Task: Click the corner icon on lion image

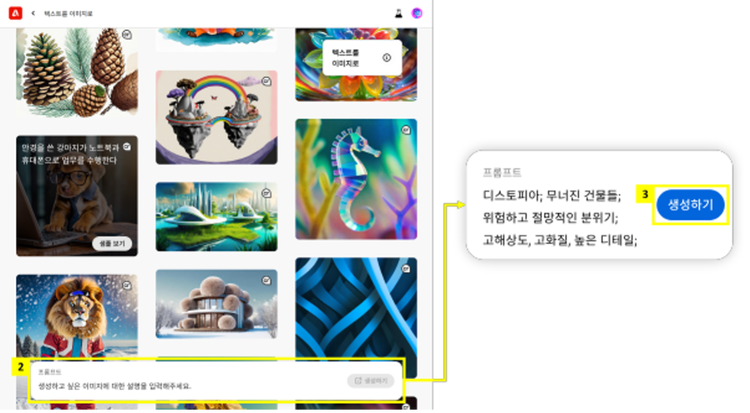Action: tap(127, 285)
